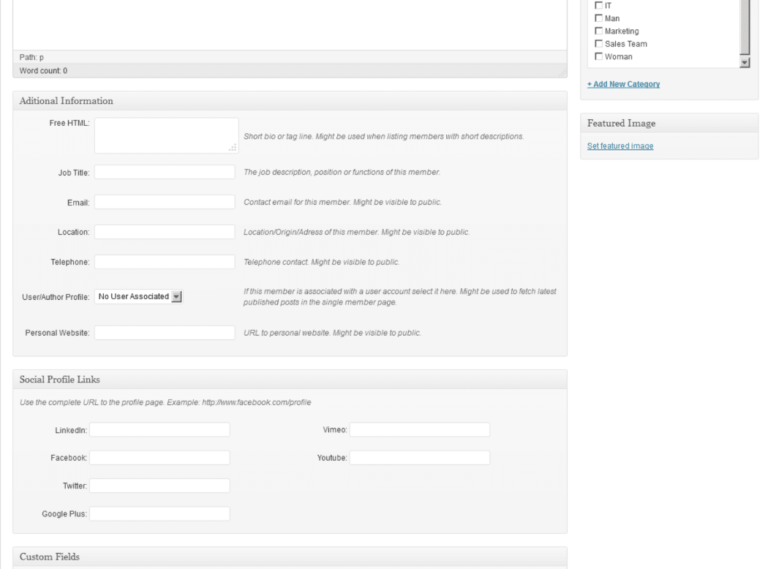Tick the Marketing category checkbox
768x569 pixels.
(598, 31)
